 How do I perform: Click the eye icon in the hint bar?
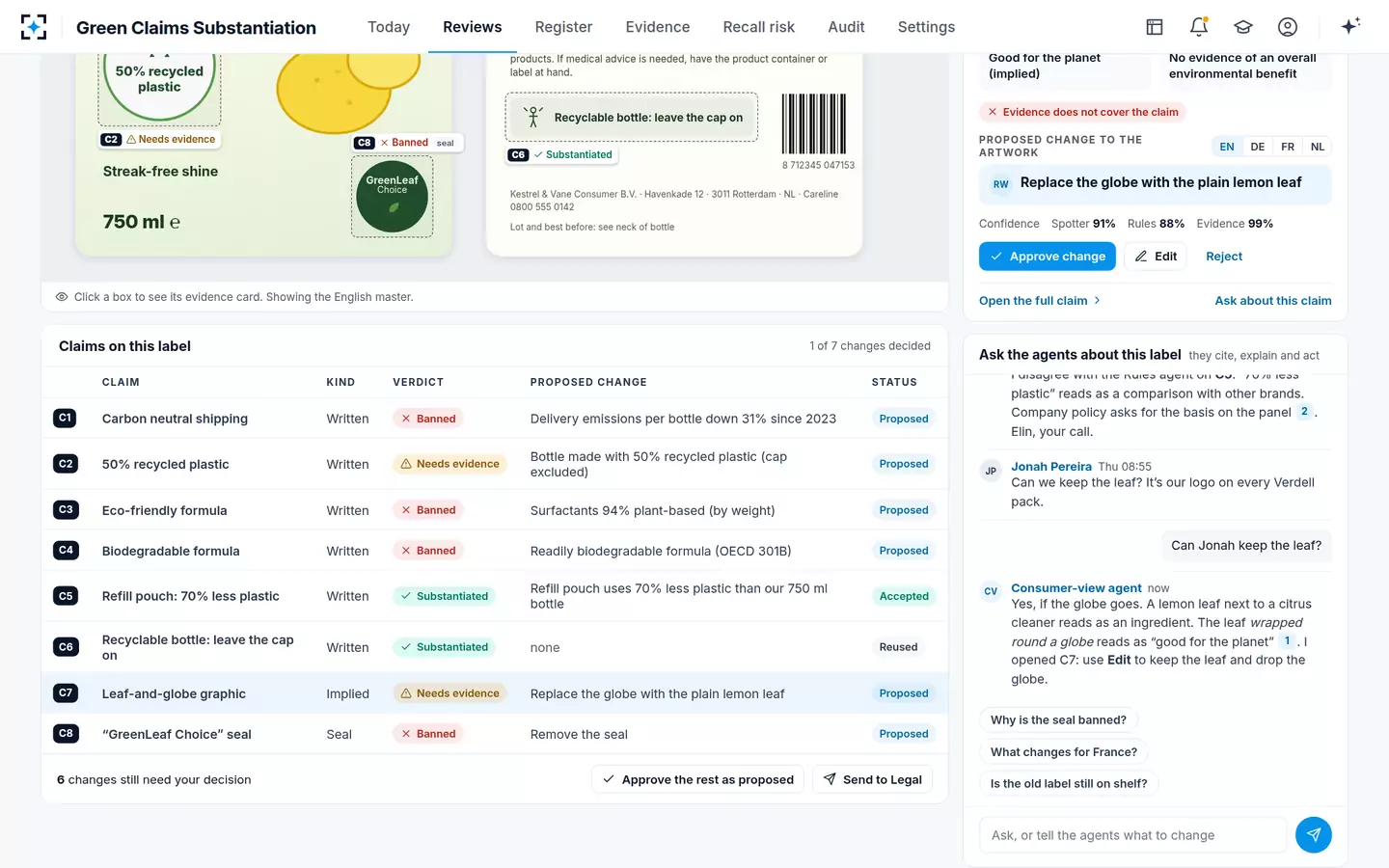click(x=62, y=297)
